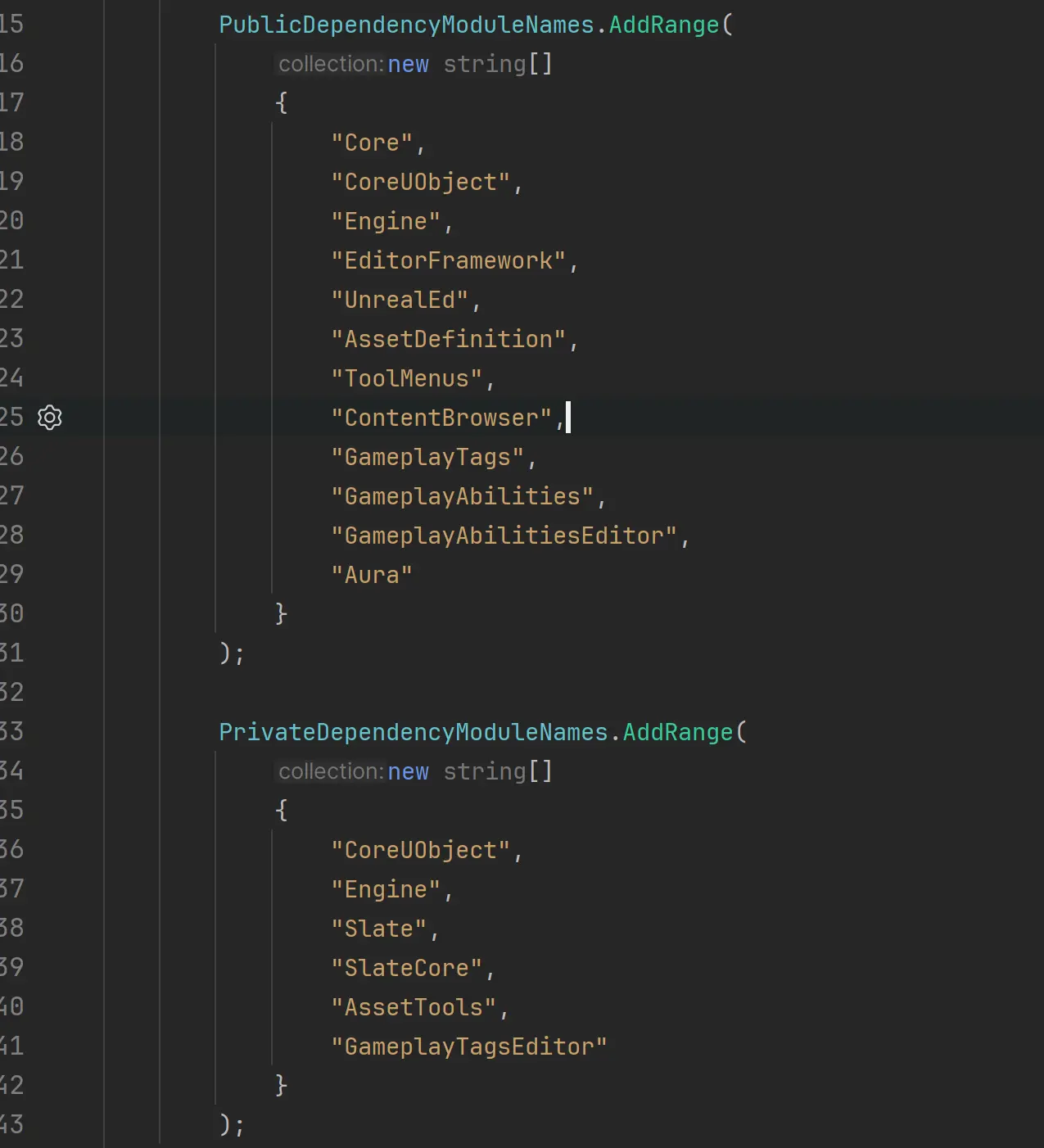Click on the "AssetDefinition" string

click(x=449, y=339)
